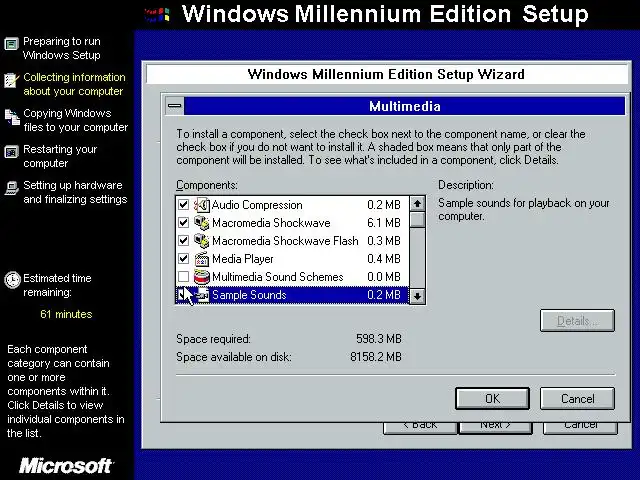This screenshot has height=480, width=640.
Task: Uncheck the Macromedia Shockwave checkbox
Action: point(183,222)
